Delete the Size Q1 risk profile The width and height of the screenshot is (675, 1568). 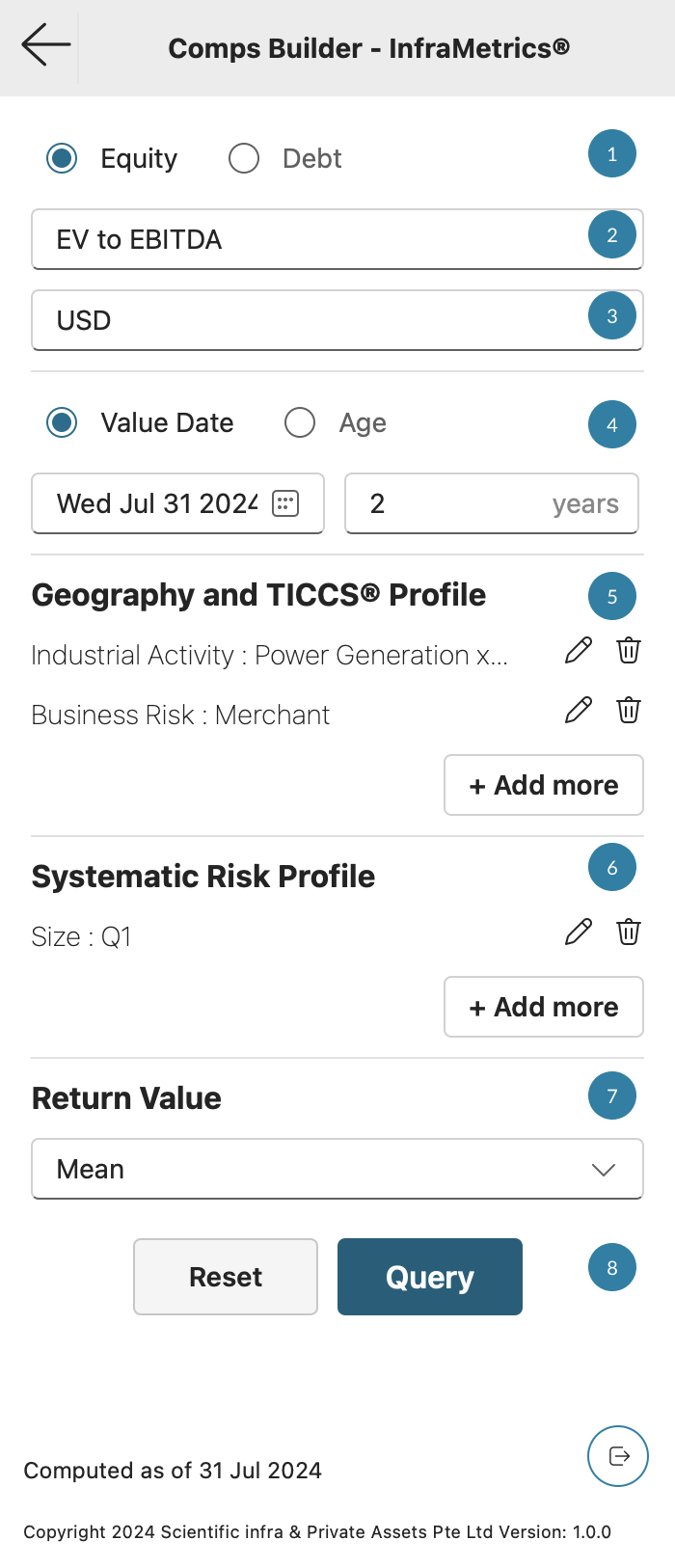(629, 933)
